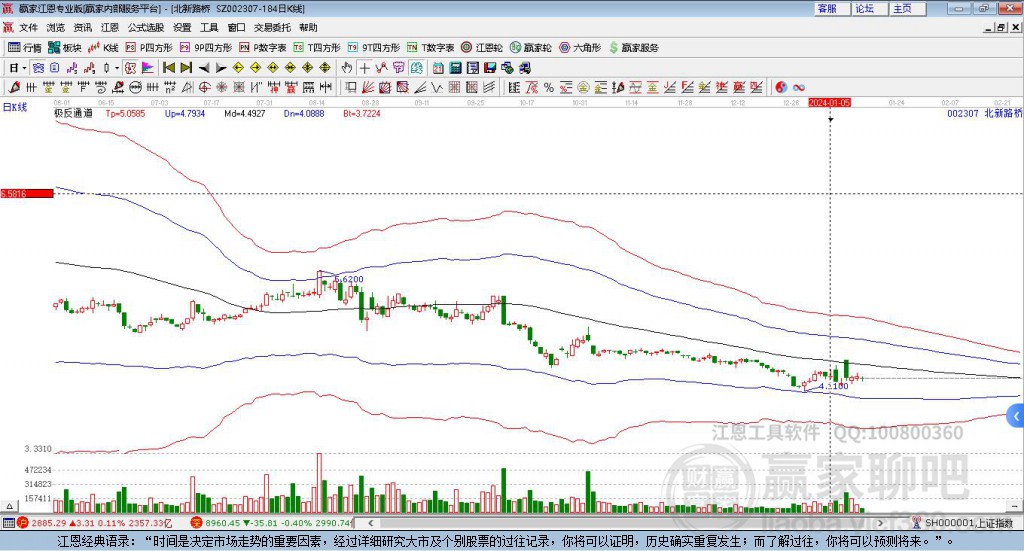The width and height of the screenshot is (1024, 551).
Task: Open the 9P四方形 tool
Action: pyautogui.click(x=206, y=48)
